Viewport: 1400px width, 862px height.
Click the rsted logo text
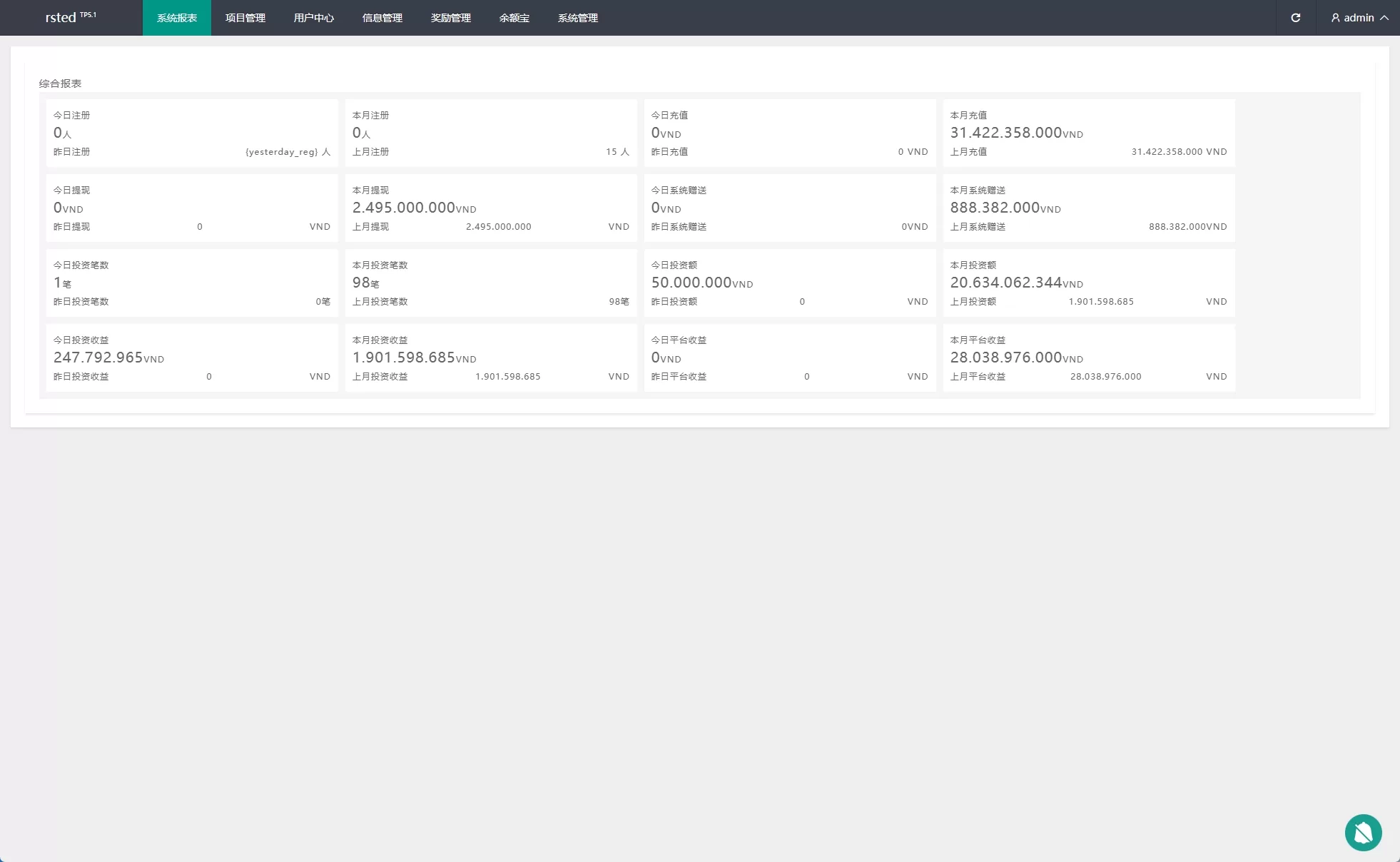[x=61, y=18]
